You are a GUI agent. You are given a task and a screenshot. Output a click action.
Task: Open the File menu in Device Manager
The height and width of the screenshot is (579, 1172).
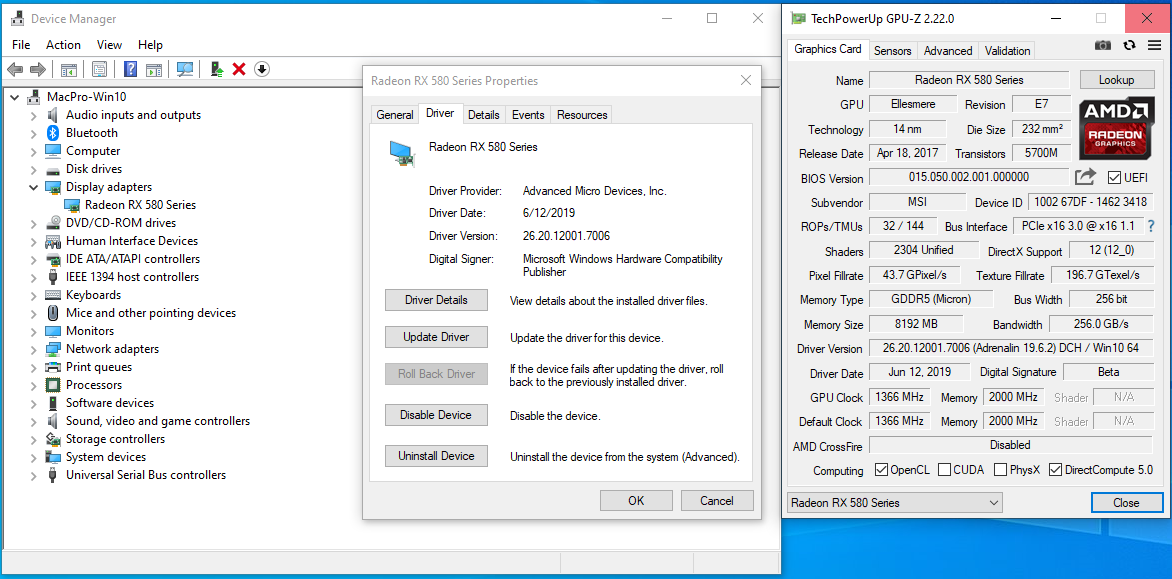[21, 45]
